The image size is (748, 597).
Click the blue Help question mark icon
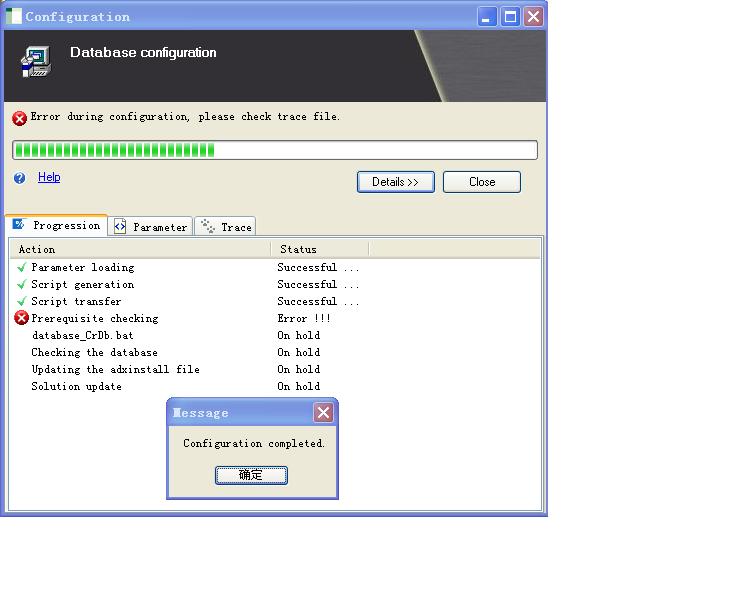pyautogui.click(x=19, y=178)
